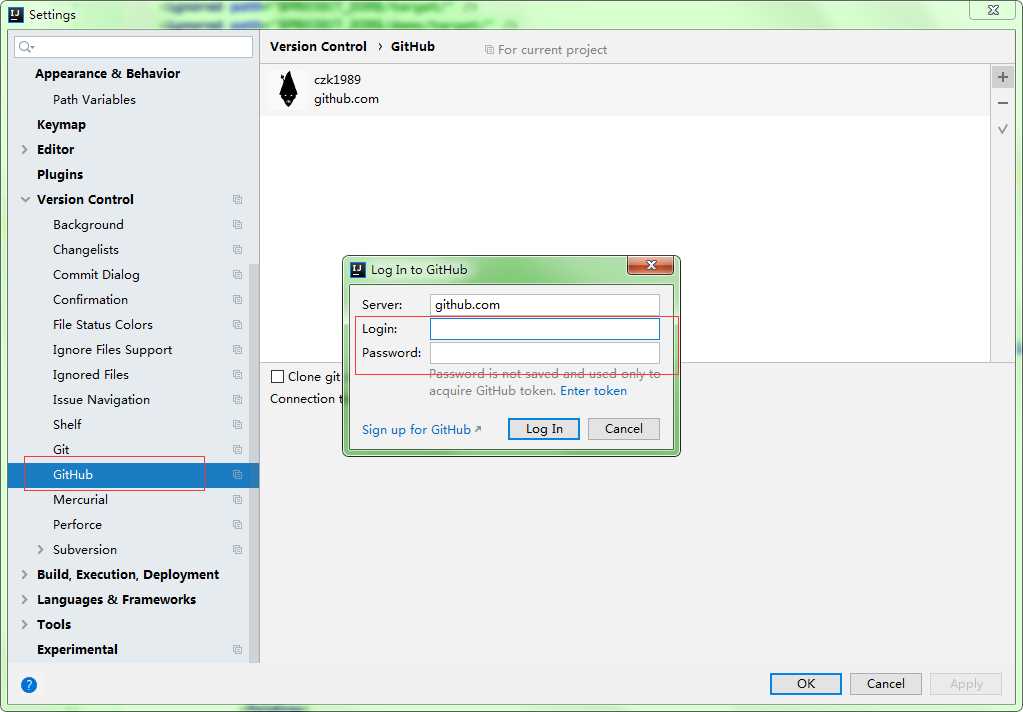Click the czk1989 account avatar
Viewport: 1023px width, 712px height.
[x=288, y=89]
